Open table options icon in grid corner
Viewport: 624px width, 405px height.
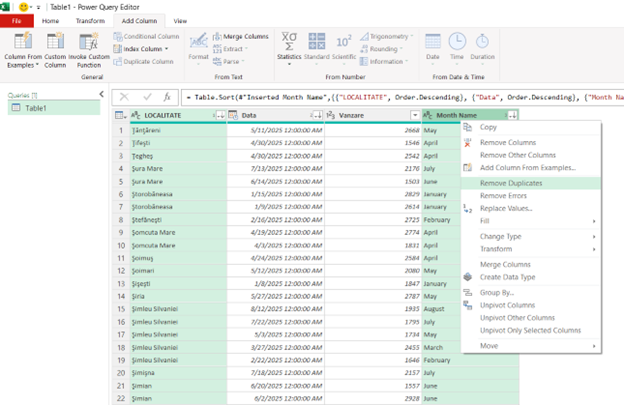tap(120, 115)
